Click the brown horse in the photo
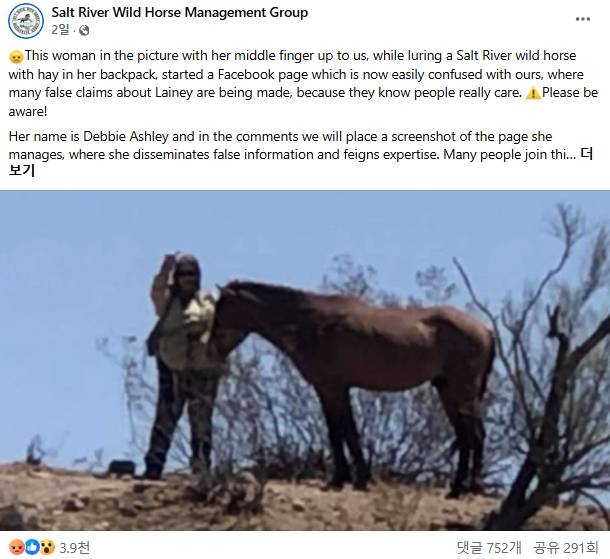The height and width of the screenshot is (559, 610). (354, 385)
